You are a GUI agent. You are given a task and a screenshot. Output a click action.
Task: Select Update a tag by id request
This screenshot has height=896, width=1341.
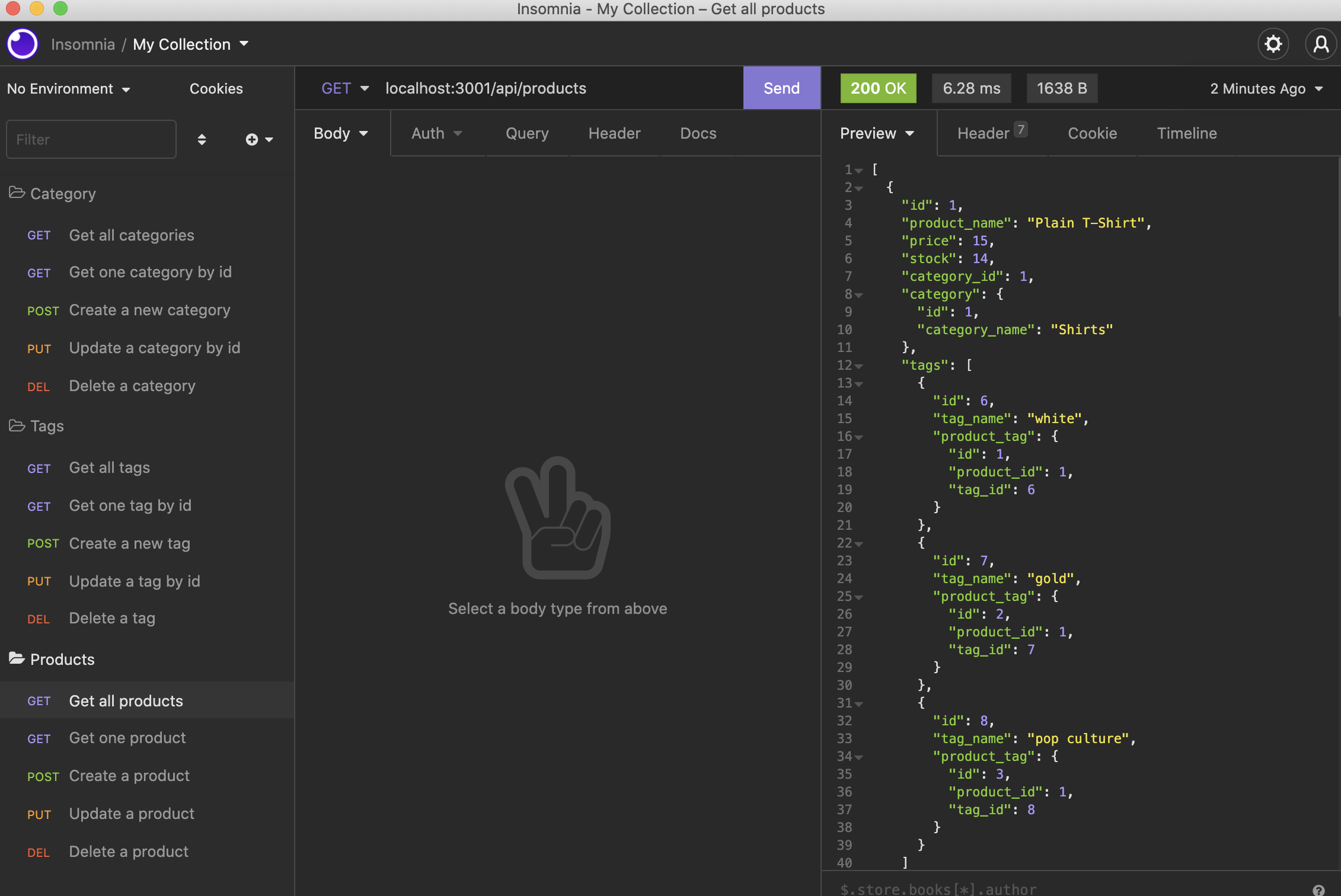coord(147,581)
